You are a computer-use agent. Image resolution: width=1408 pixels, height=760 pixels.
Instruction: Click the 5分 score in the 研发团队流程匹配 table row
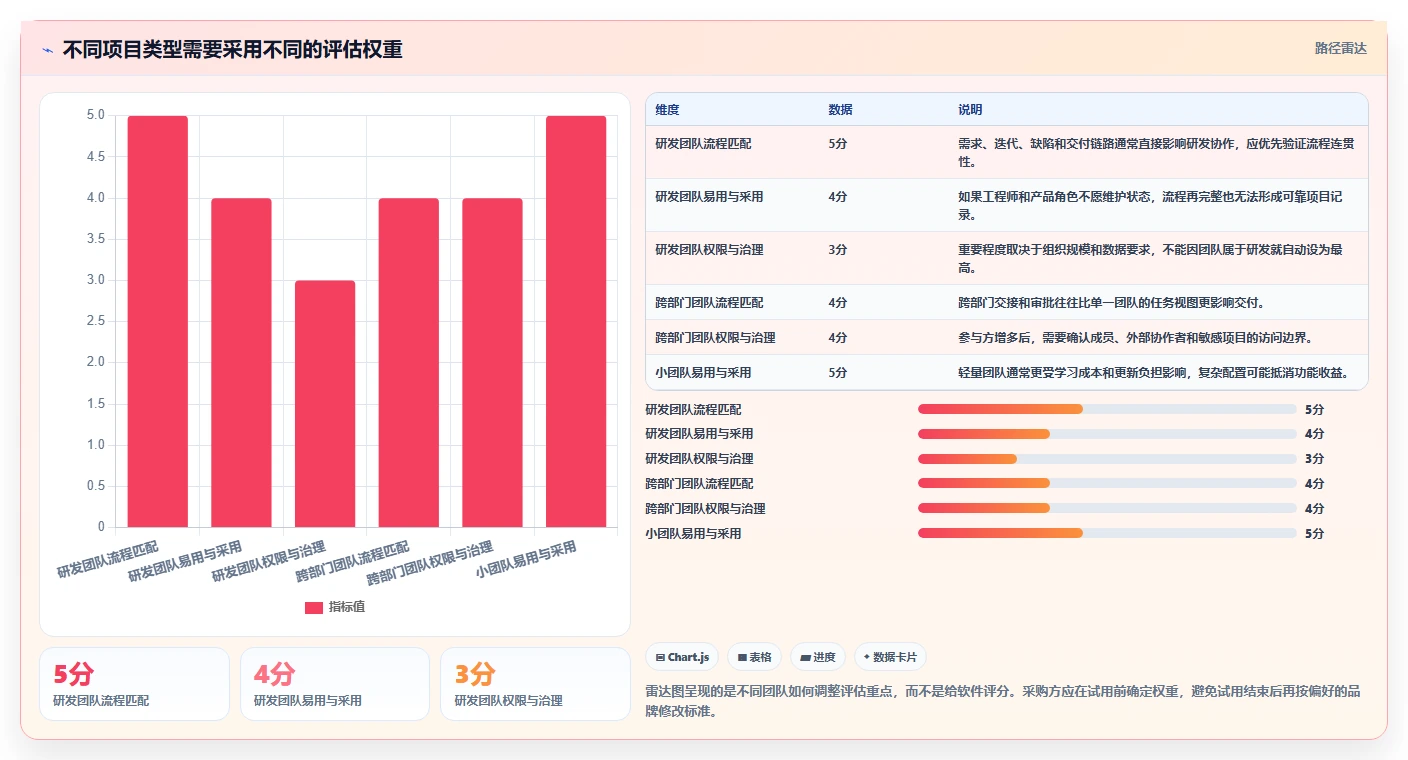[x=838, y=144]
